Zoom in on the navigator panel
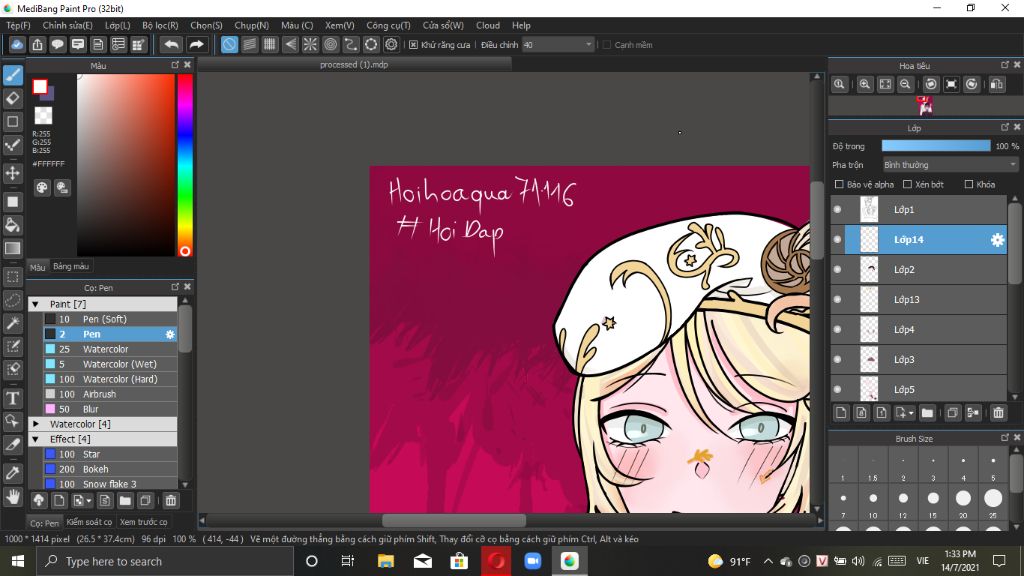The image size is (1024, 576). pos(865,84)
